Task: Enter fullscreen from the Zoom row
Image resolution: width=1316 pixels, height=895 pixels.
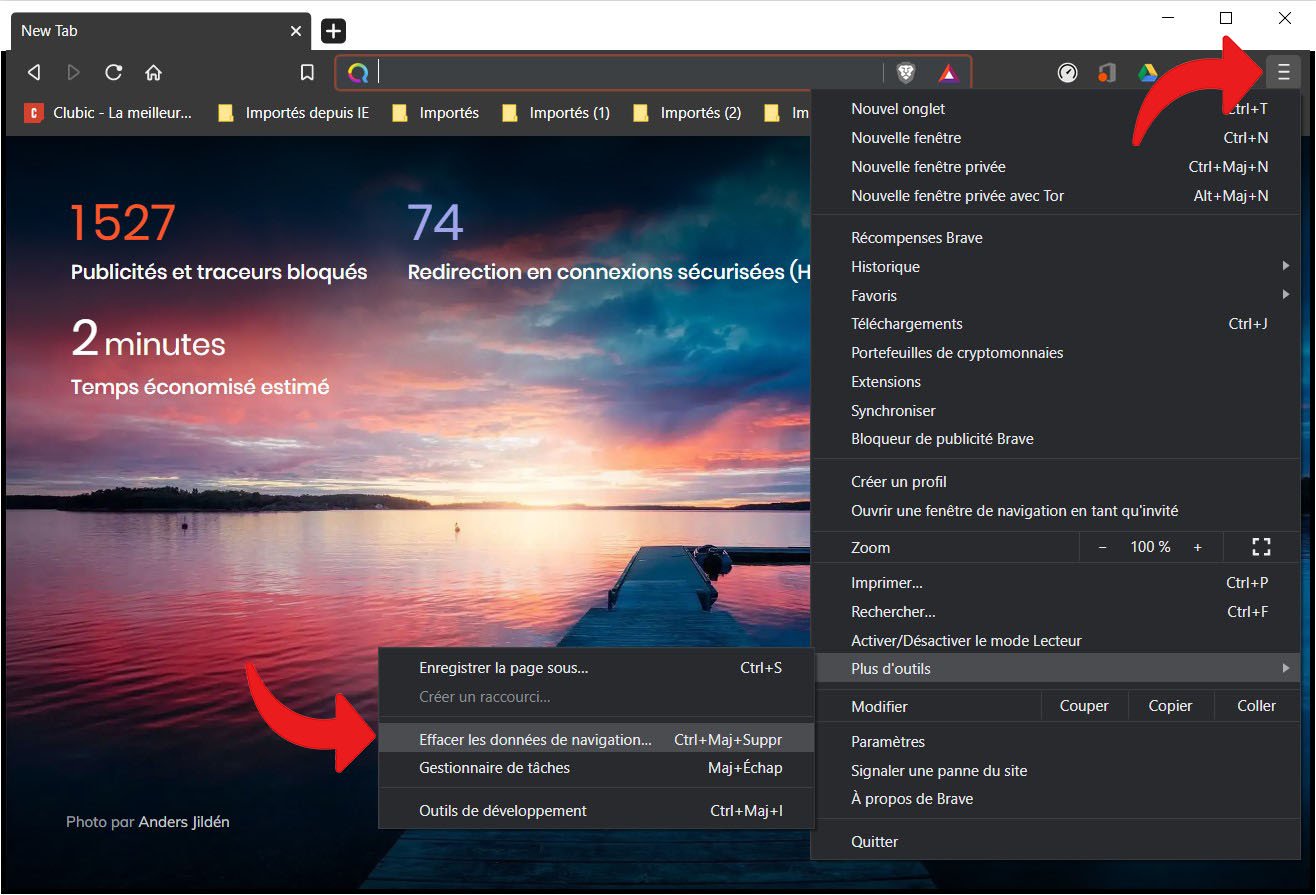Action: click(x=1260, y=547)
